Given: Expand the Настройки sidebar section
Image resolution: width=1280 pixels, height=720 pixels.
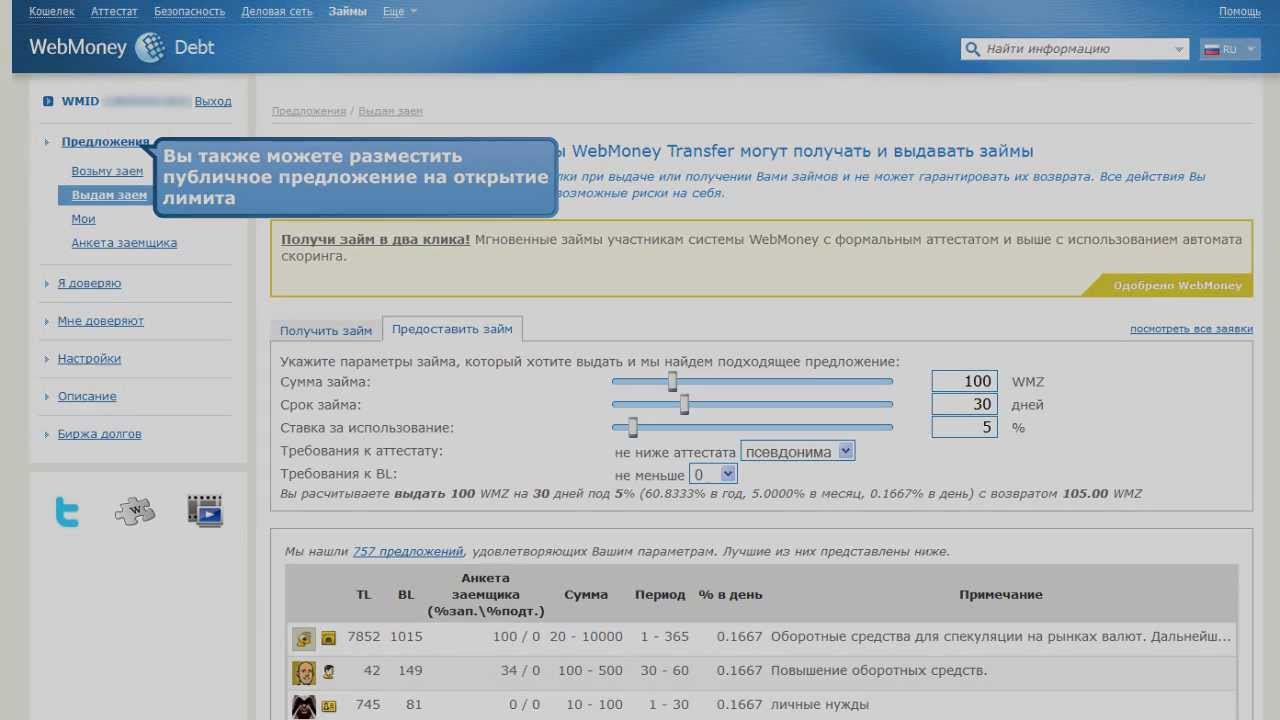Looking at the screenshot, I should click(89, 358).
